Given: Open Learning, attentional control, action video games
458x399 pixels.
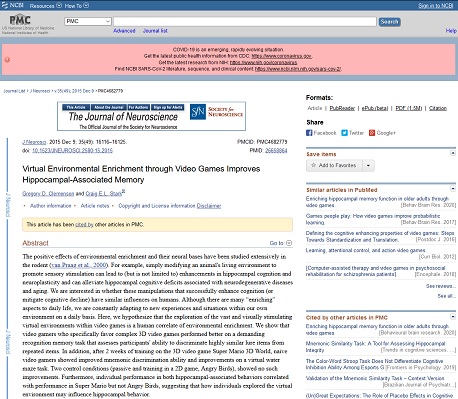Looking at the screenshot, I should point(366,250).
